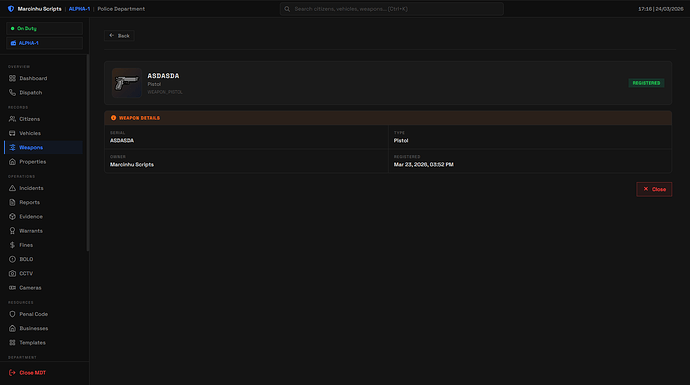Open the CCTV section
The height and width of the screenshot is (385, 690).
pos(43,273)
